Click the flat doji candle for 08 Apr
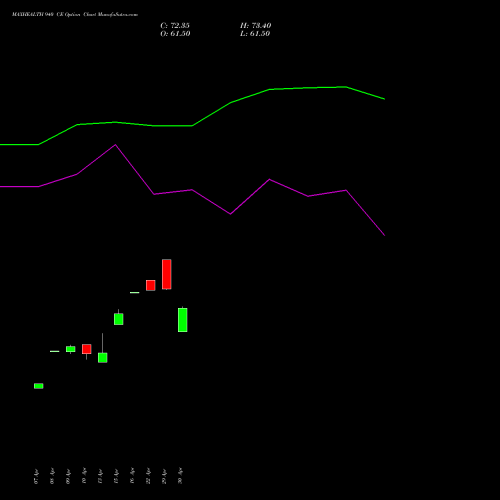 [x=55, y=351]
